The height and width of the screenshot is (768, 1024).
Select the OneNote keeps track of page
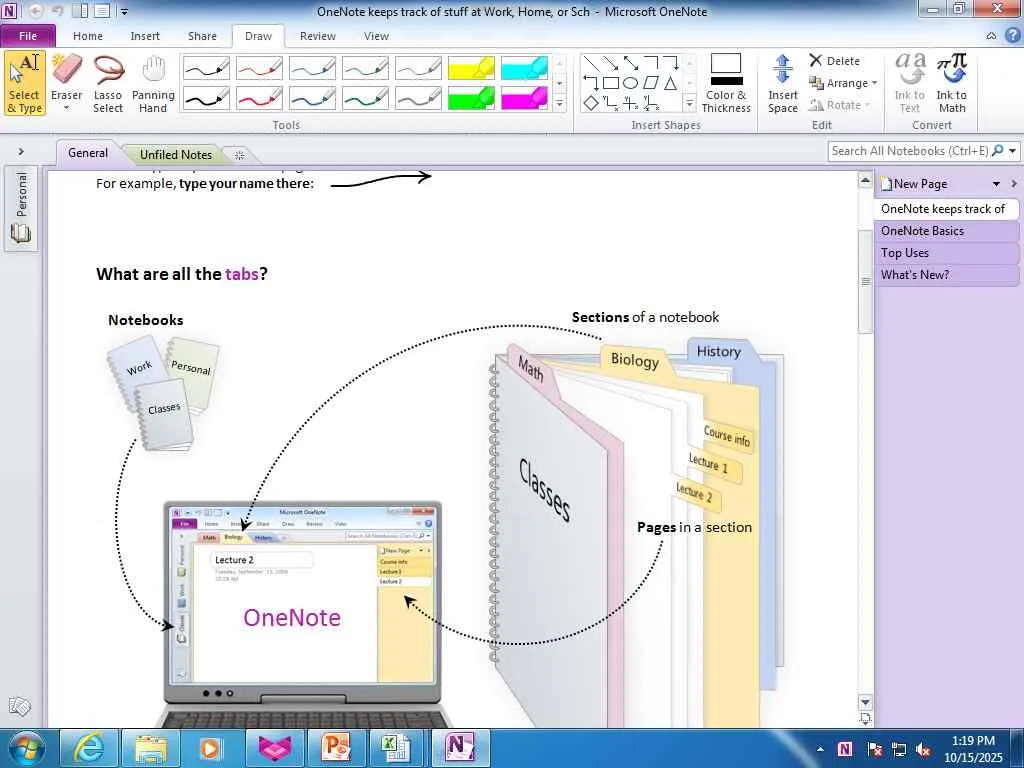coord(945,209)
